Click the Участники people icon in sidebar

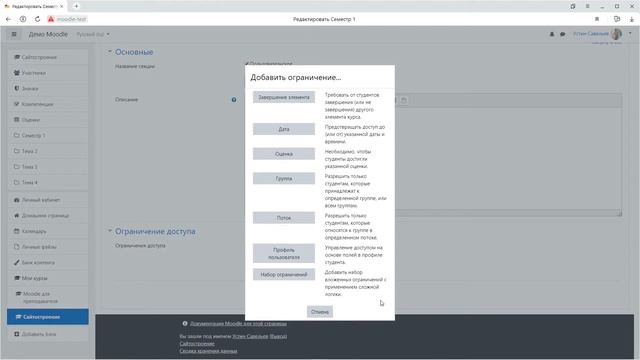pos(17,73)
